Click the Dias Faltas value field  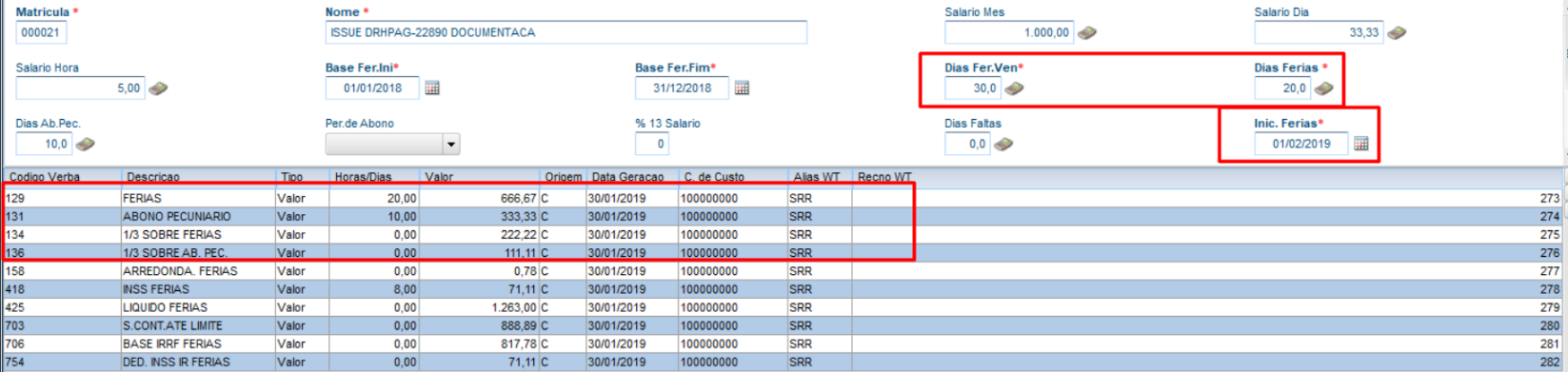point(967,145)
